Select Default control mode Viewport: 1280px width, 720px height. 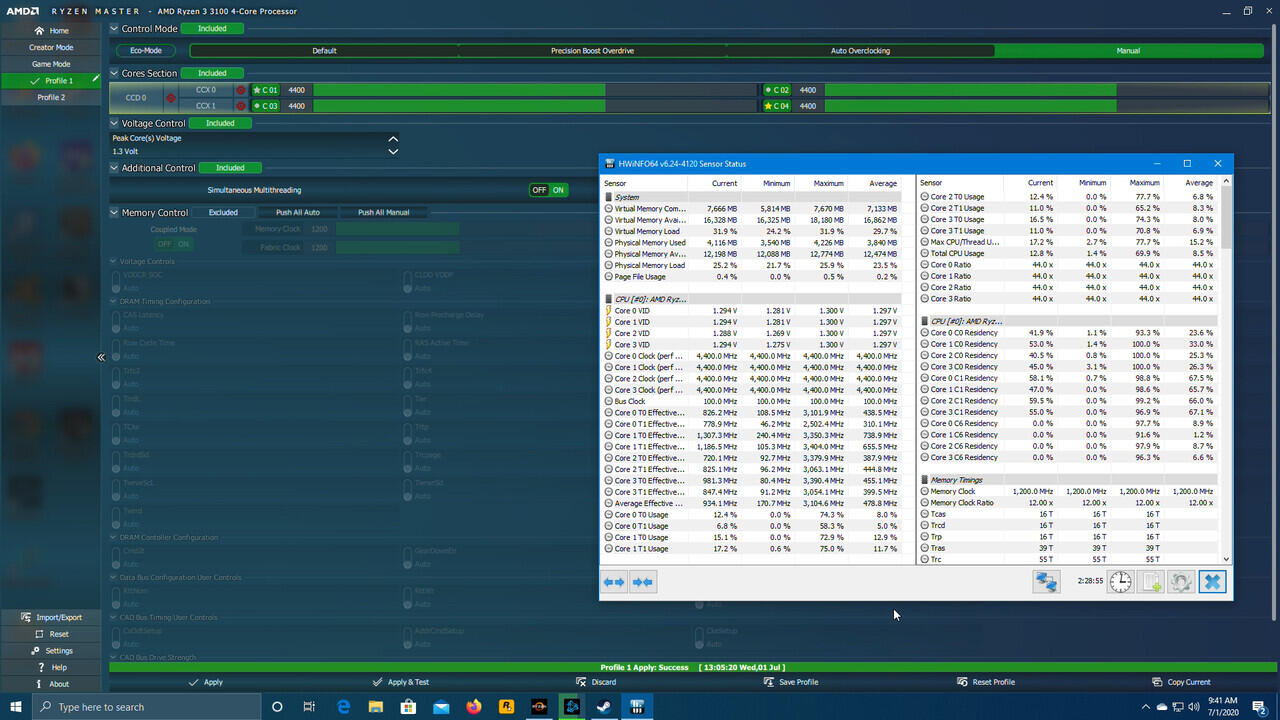[x=324, y=51]
